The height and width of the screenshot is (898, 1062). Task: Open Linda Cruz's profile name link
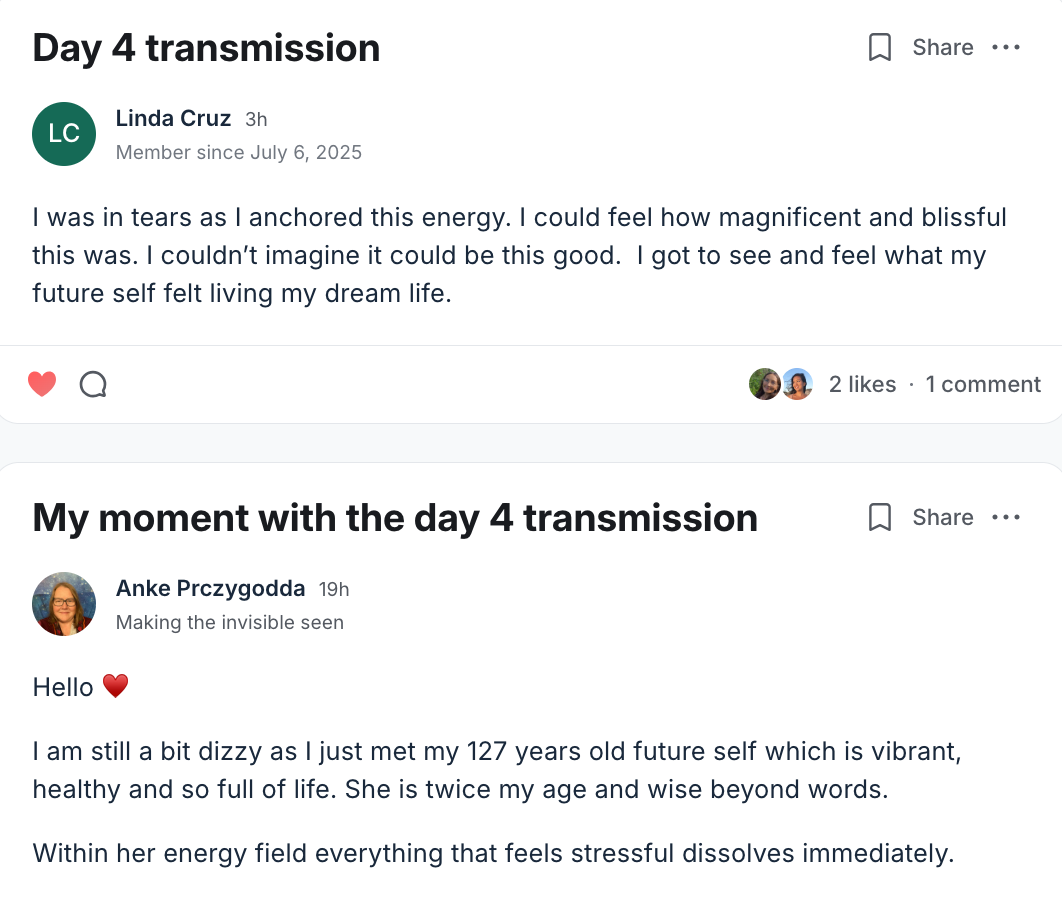pyautogui.click(x=173, y=119)
